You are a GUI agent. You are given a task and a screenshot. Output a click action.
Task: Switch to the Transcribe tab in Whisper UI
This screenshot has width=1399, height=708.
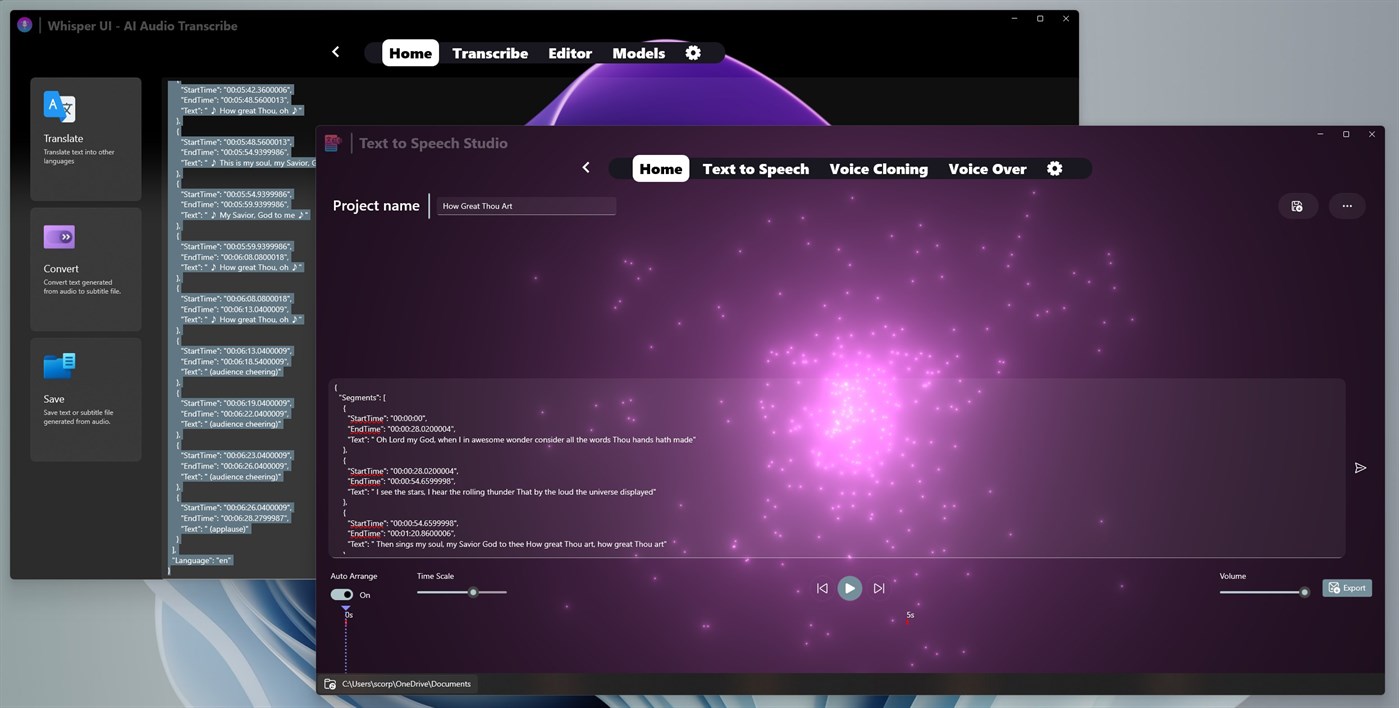coord(489,53)
